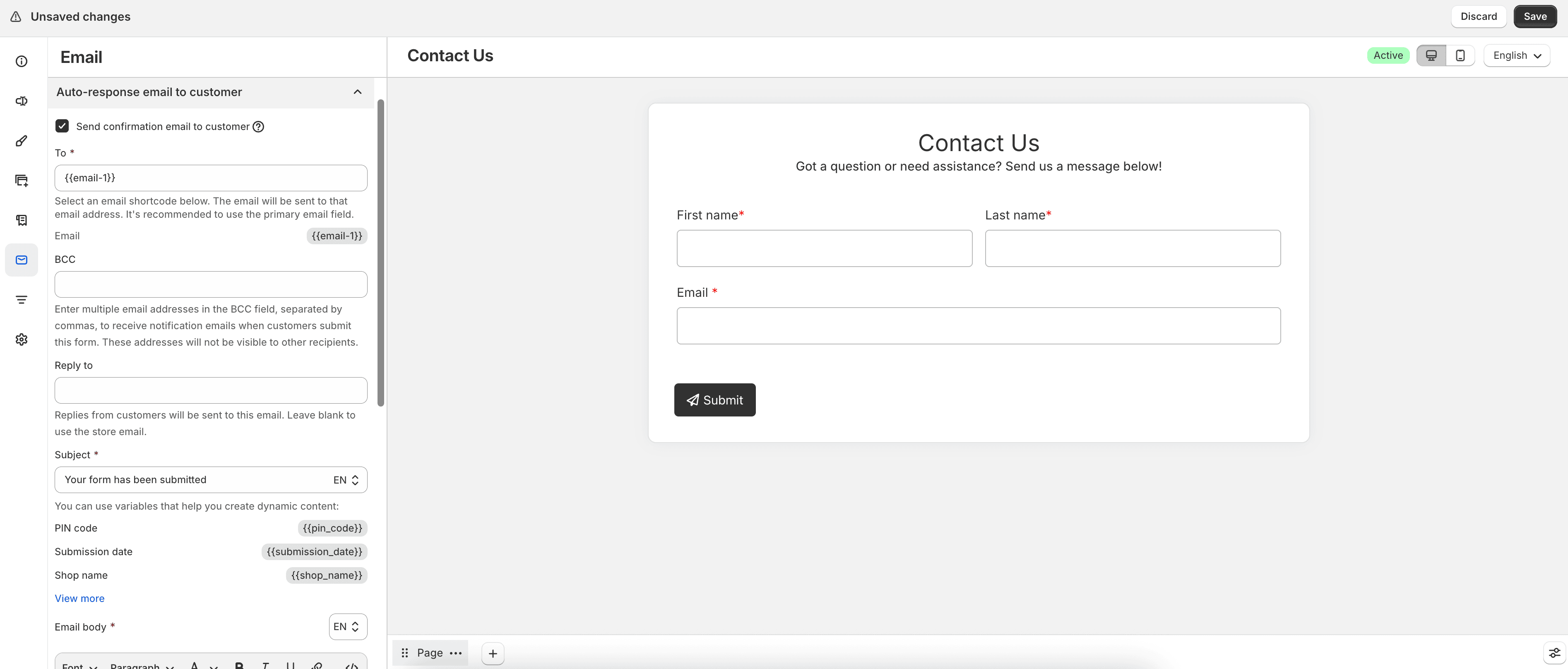The image size is (1568, 669).
Task: Uncheck Send confirmation email to customer
Action: pyautogui.click(x=62, y=126)
